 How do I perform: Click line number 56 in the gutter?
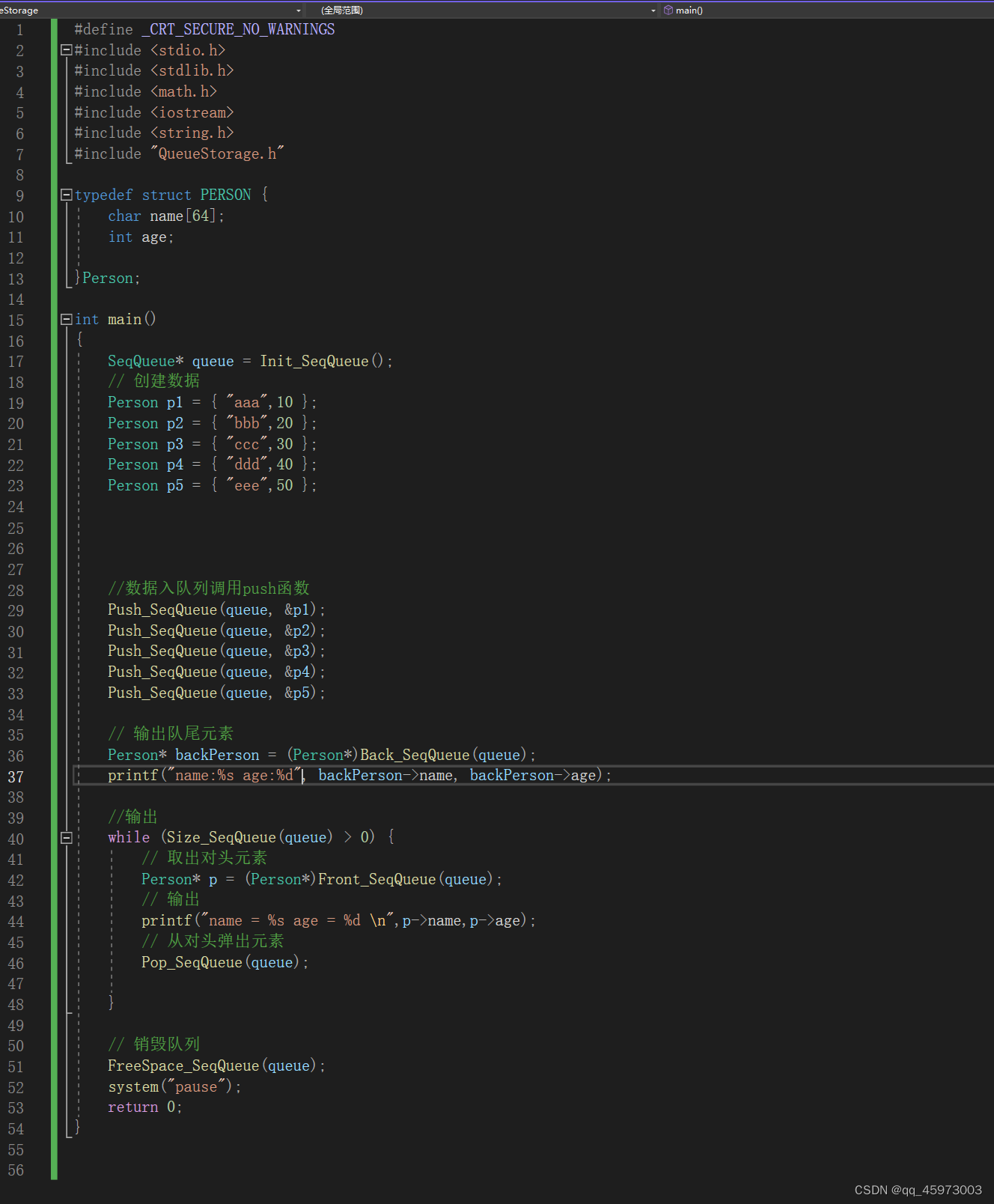(x=16, y=1170)
